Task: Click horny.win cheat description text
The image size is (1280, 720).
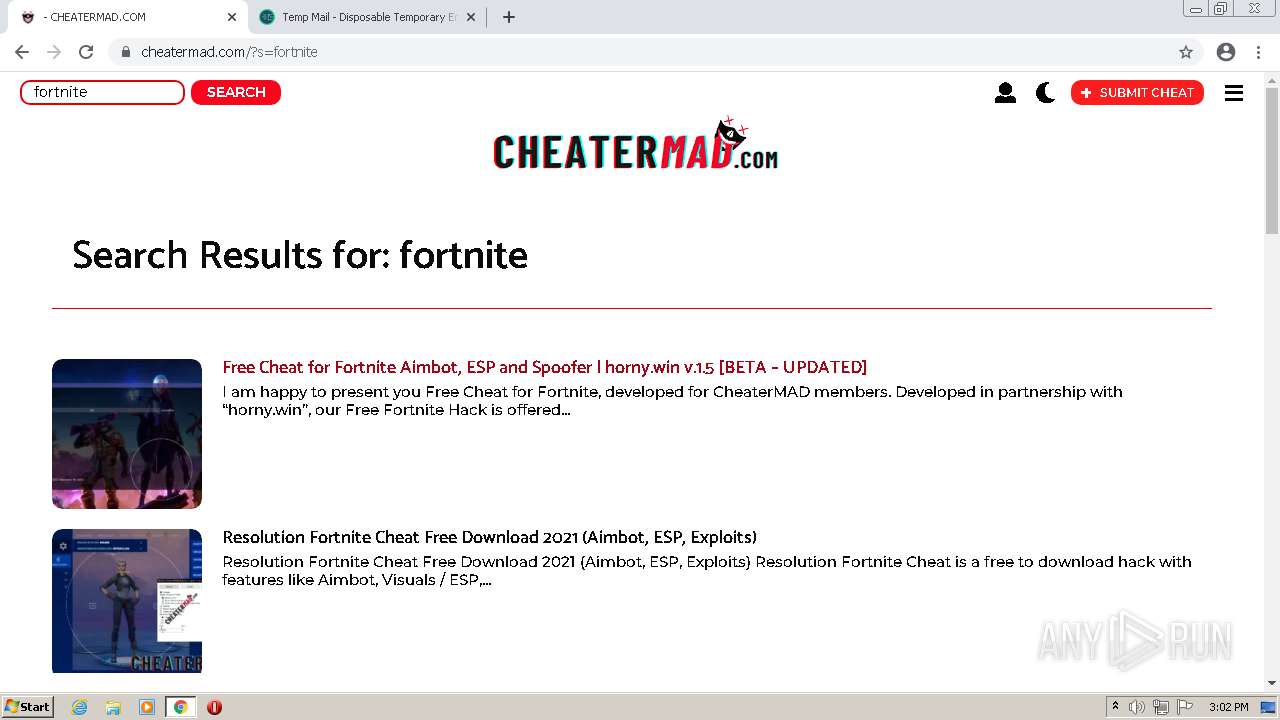Action: [x=672, y=401]
